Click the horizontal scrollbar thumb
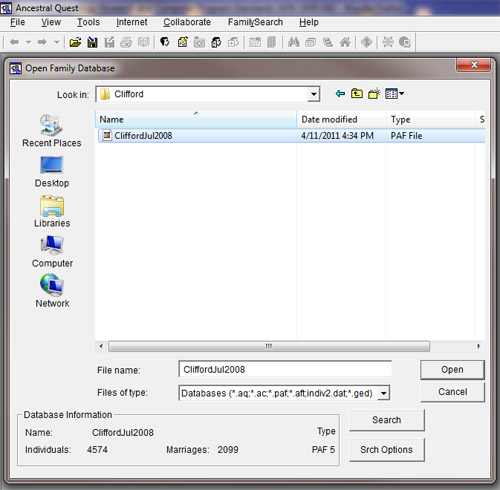500x490 pixels. tap(269, 346)
